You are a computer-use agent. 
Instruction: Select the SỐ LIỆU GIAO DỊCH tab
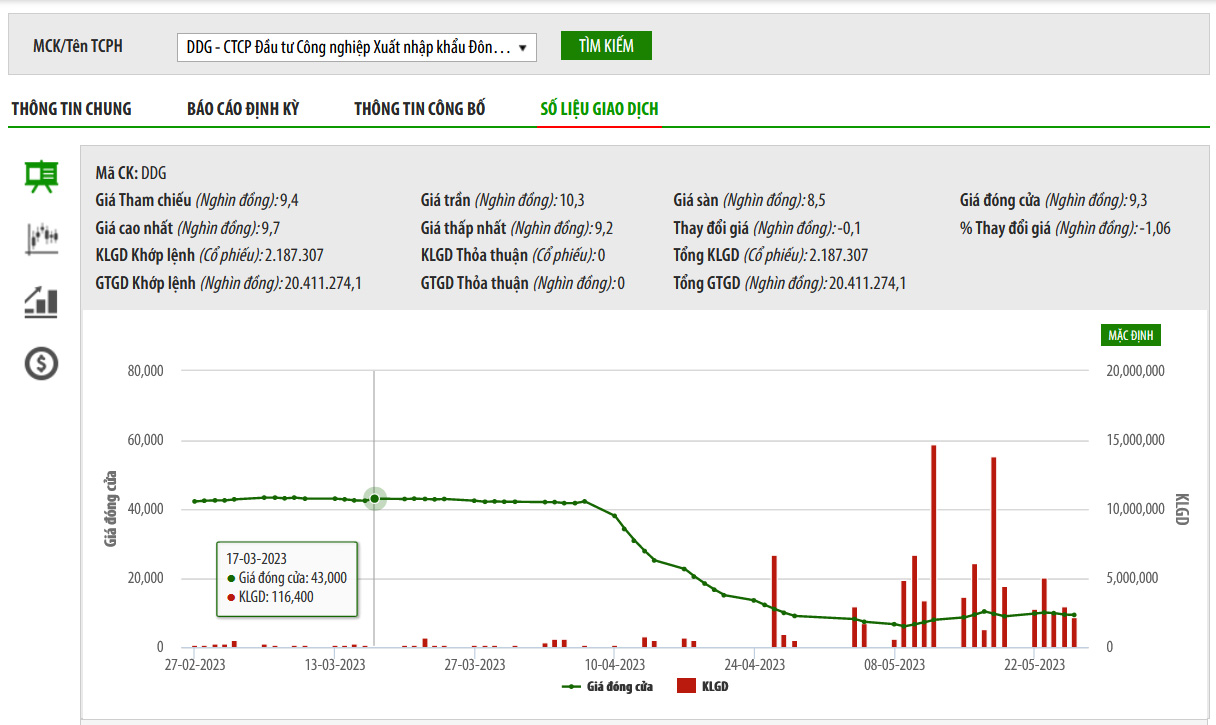tap(599, 109)
